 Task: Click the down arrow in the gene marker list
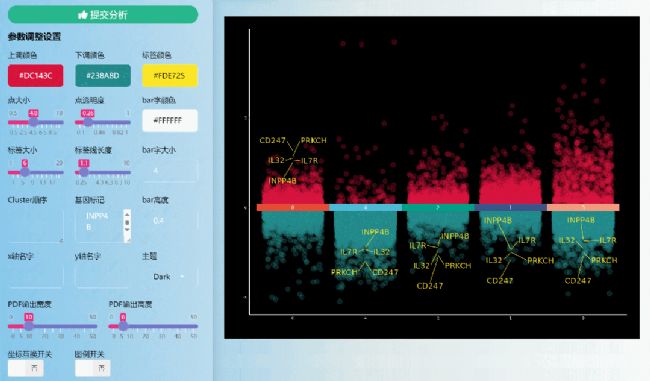[x=127, y=229]
